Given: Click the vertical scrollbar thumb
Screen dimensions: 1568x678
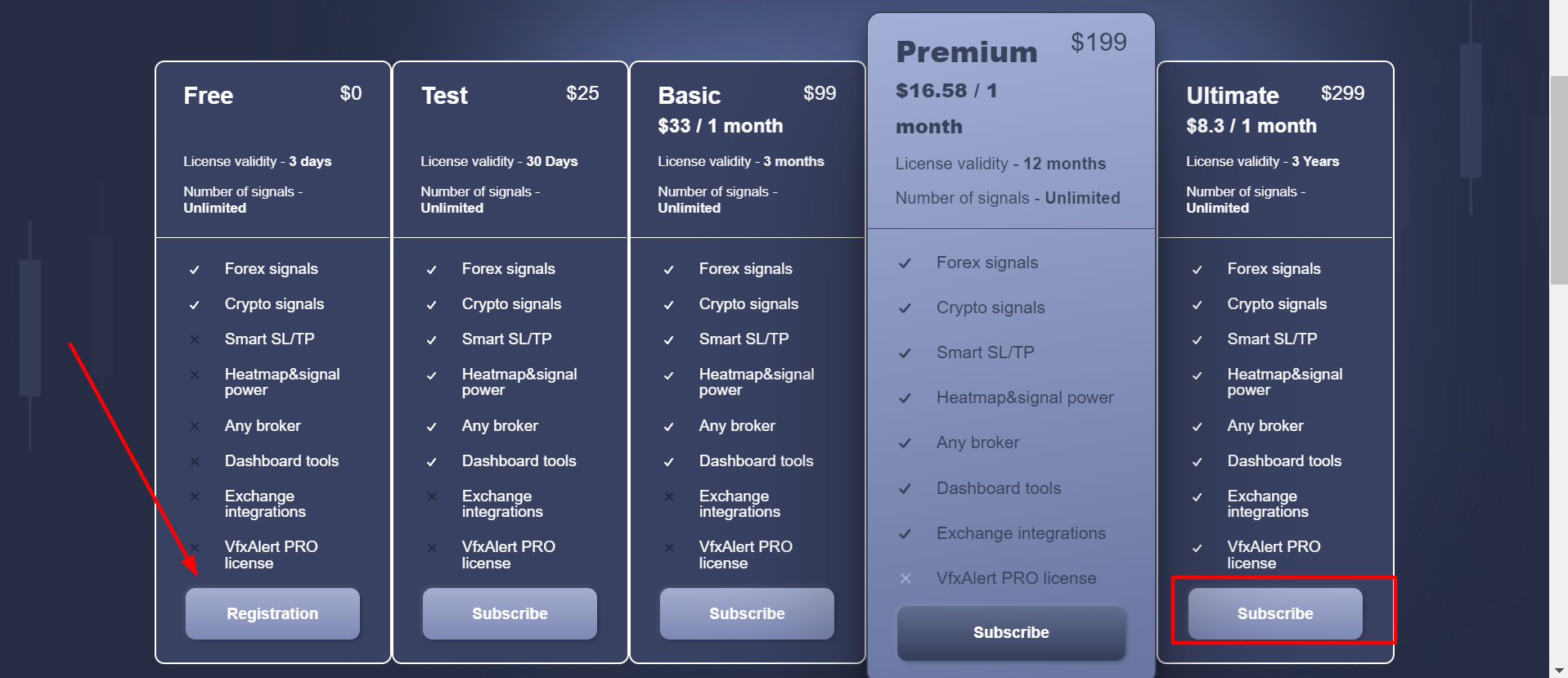Looking at the screenshot, I should pyautogui.click(x=1558, y=180).
